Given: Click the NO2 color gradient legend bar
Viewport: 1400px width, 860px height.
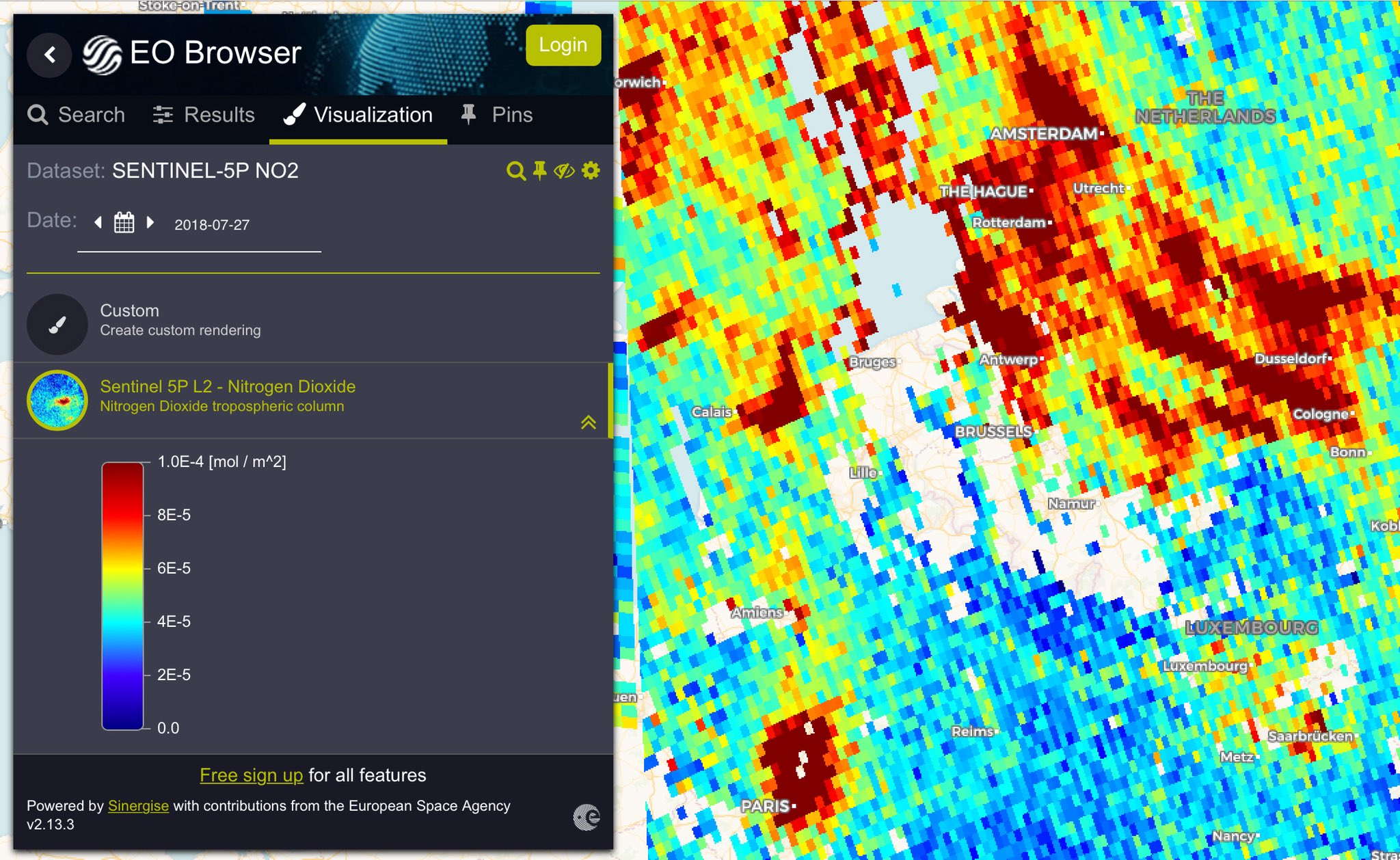Looking at the screenshot, I should pyautogui.click(x=122, y=595).
